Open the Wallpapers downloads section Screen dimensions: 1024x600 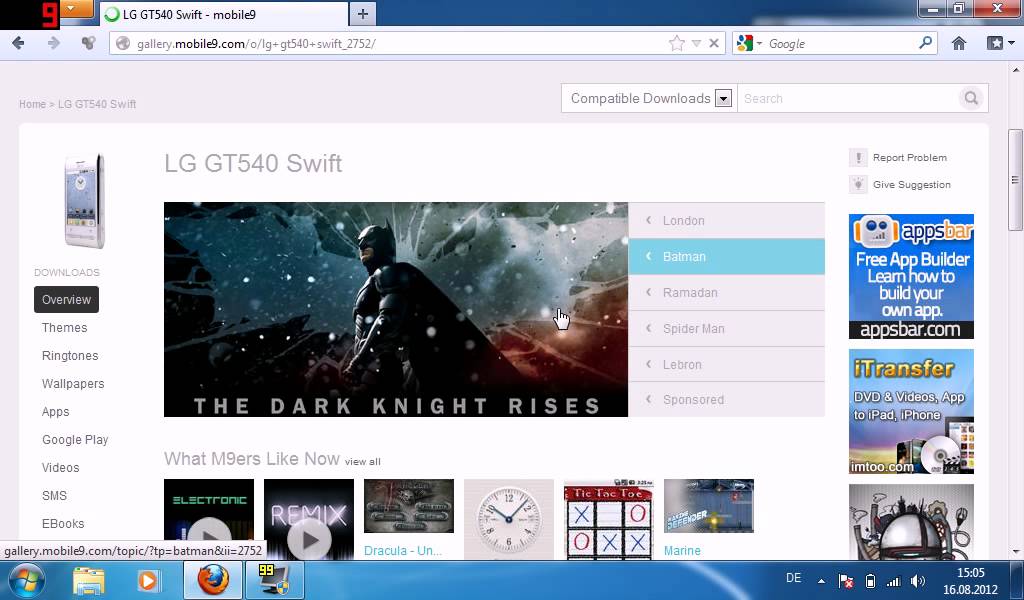(x=73, y=384)
